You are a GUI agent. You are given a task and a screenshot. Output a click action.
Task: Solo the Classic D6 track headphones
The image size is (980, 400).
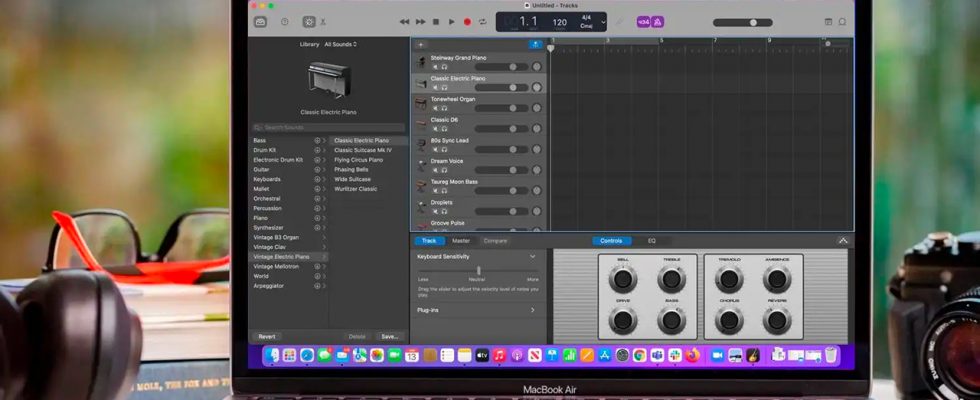pyautogui.click(x=444, y=129)
